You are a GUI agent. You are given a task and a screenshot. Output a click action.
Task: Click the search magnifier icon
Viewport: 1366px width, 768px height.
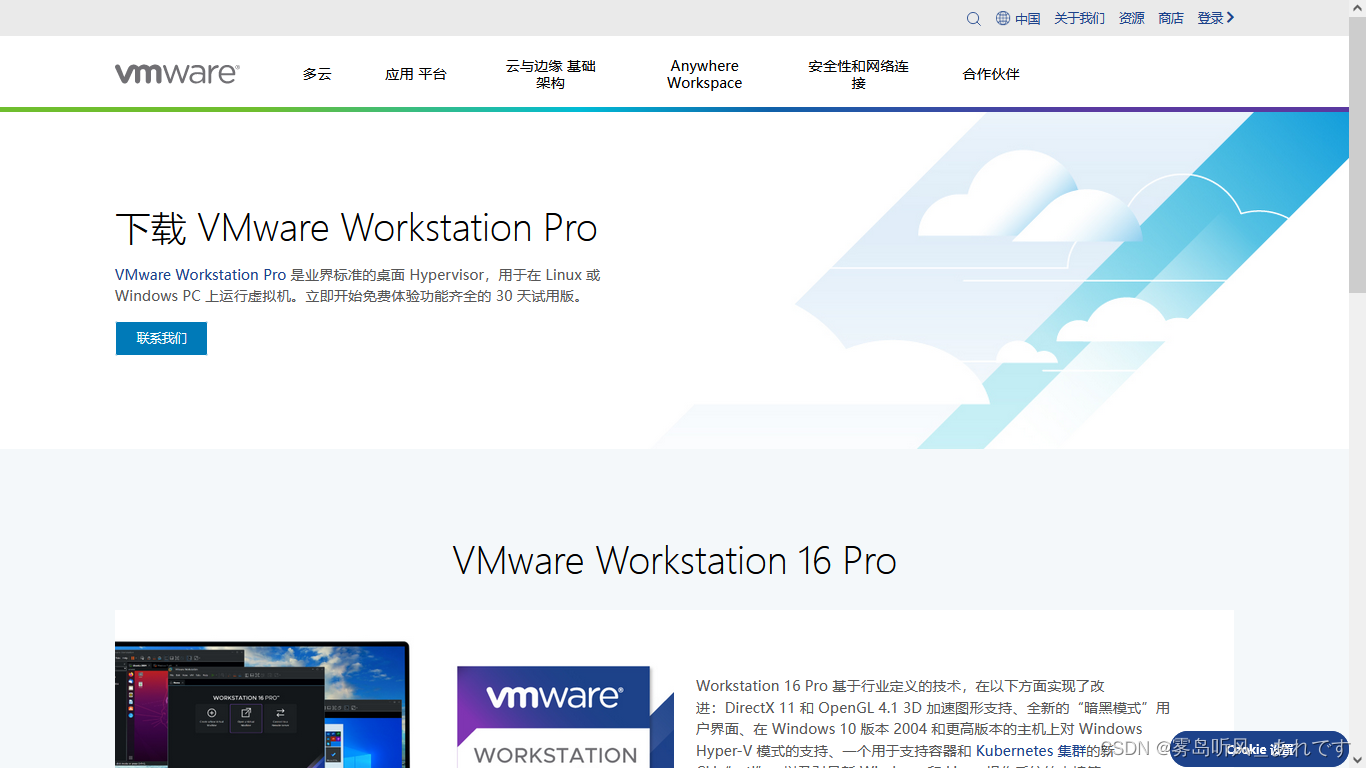[x=973, y=18]
